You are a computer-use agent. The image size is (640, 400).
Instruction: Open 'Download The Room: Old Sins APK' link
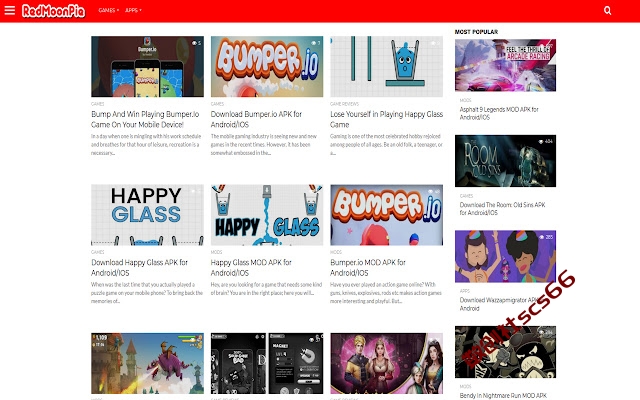point(502,209)
